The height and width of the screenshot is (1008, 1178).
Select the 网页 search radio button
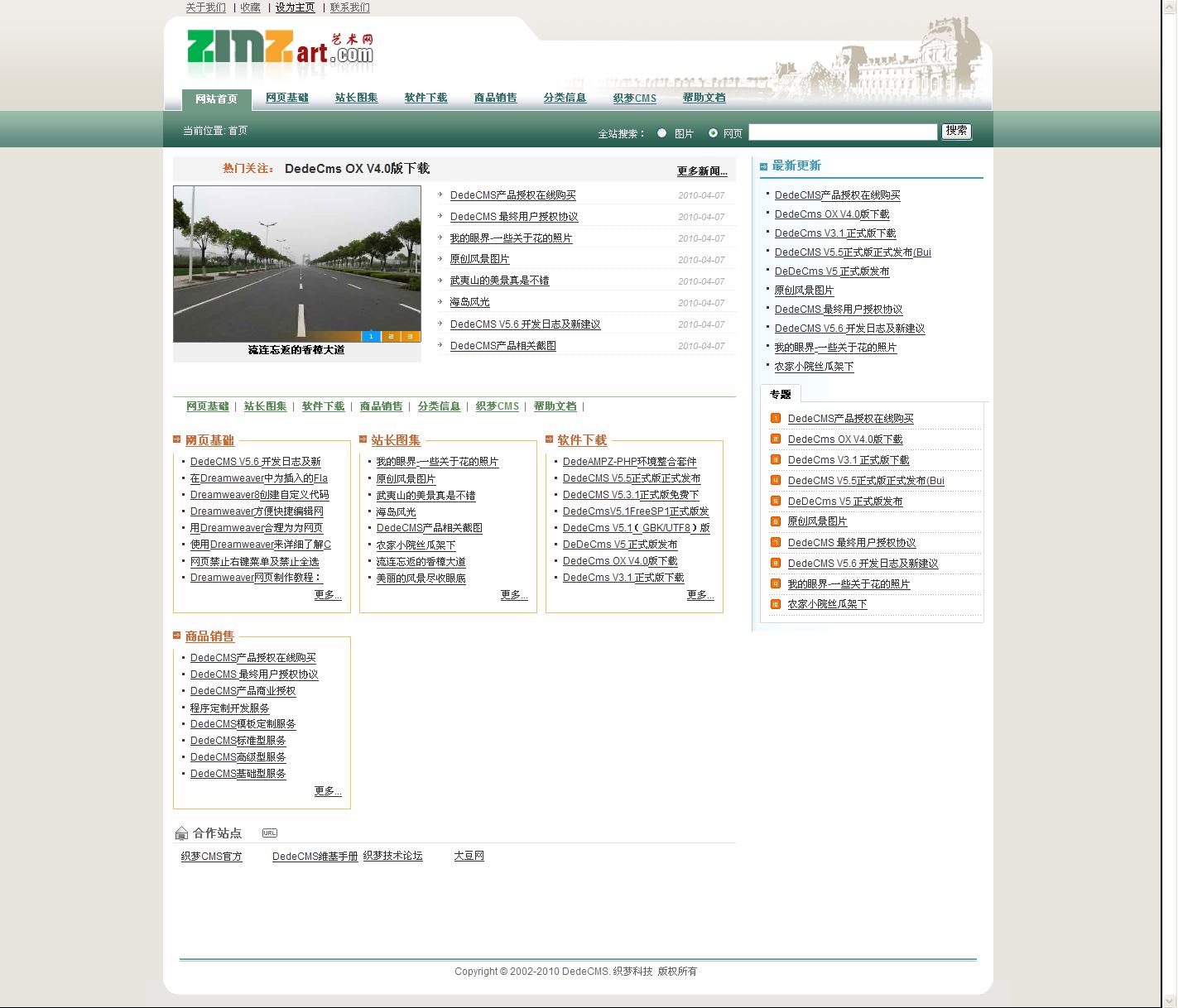pyautogui.click(x=713, y=132)
